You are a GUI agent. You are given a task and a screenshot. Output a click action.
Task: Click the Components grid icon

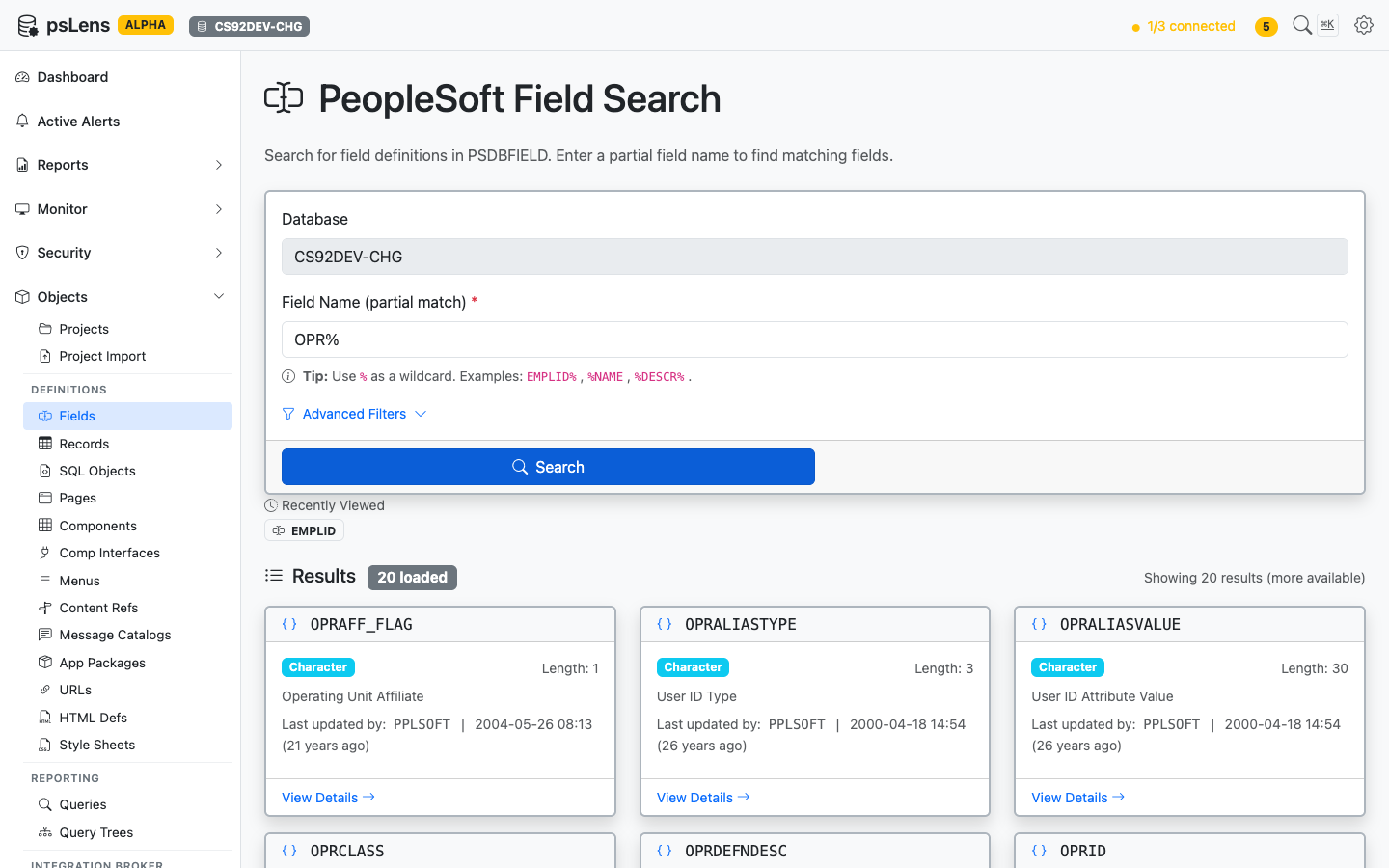coord(44,526)
